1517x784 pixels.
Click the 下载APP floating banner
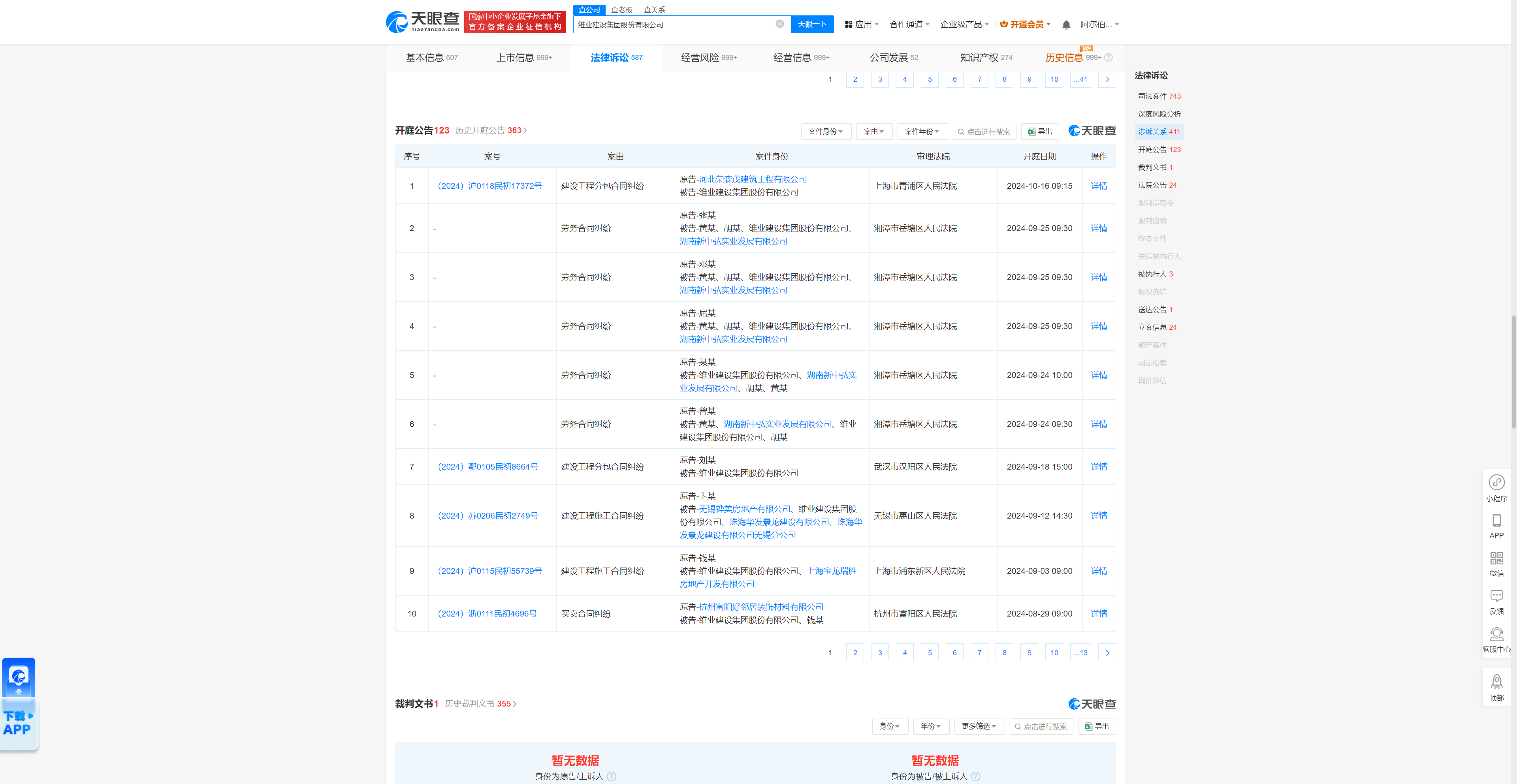click(x=19, y=704)
